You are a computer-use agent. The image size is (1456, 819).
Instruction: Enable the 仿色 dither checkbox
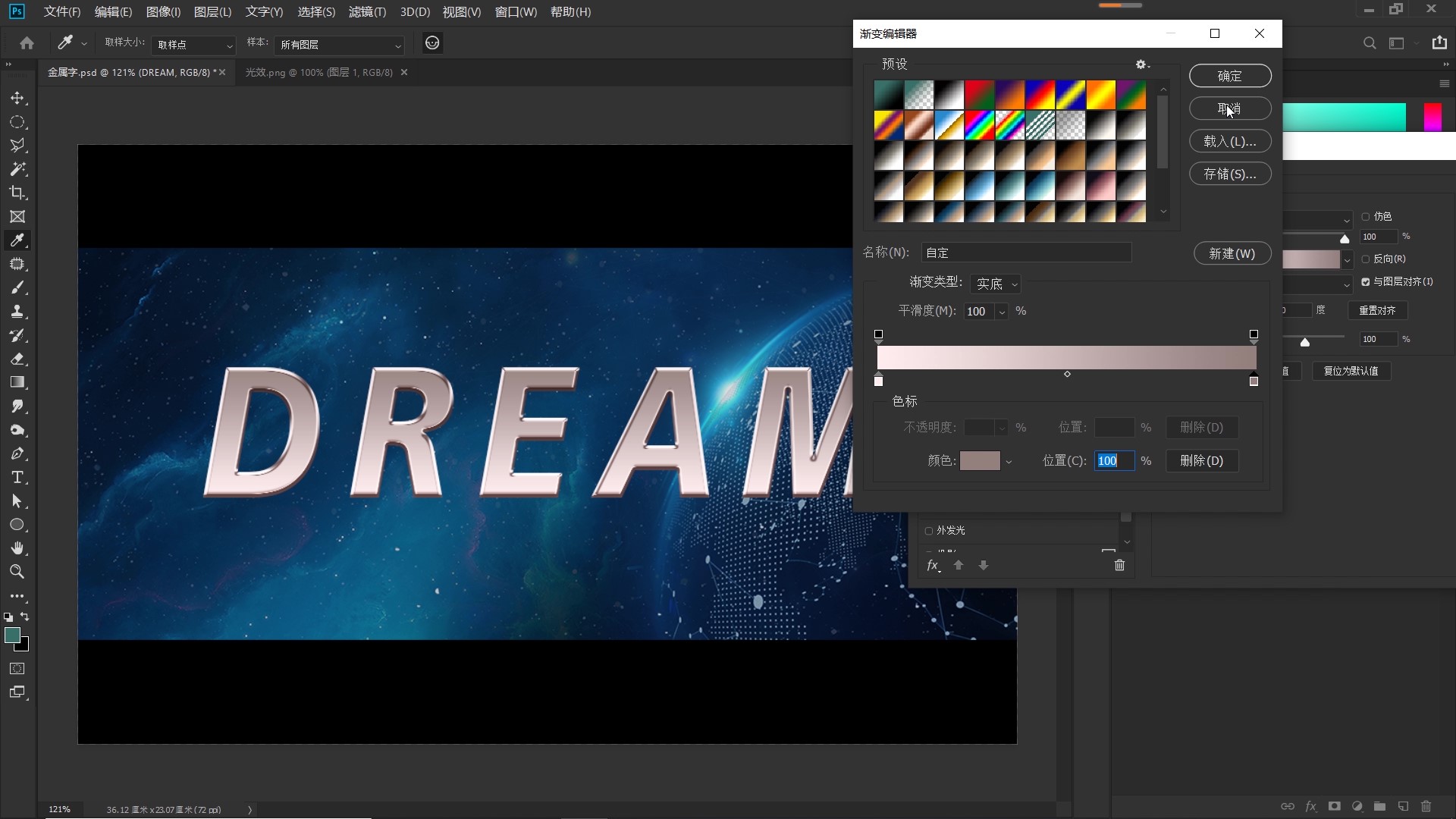click(1366, 217)
